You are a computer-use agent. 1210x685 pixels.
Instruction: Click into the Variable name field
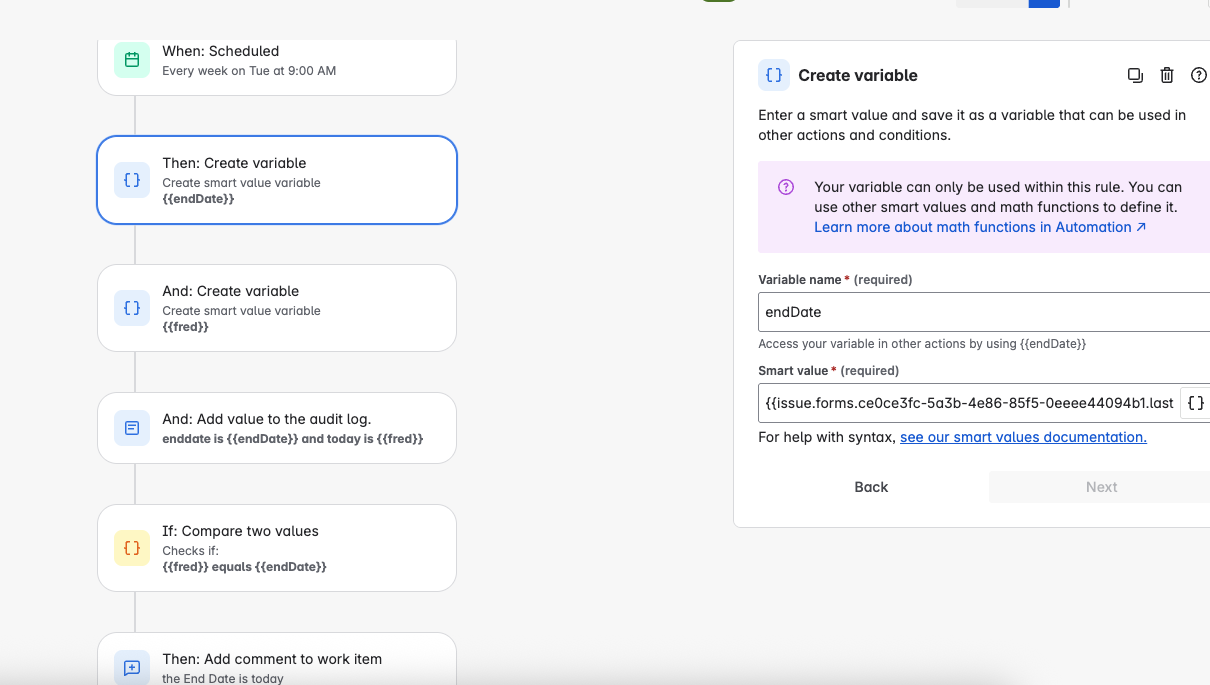[x=984, y=312]
